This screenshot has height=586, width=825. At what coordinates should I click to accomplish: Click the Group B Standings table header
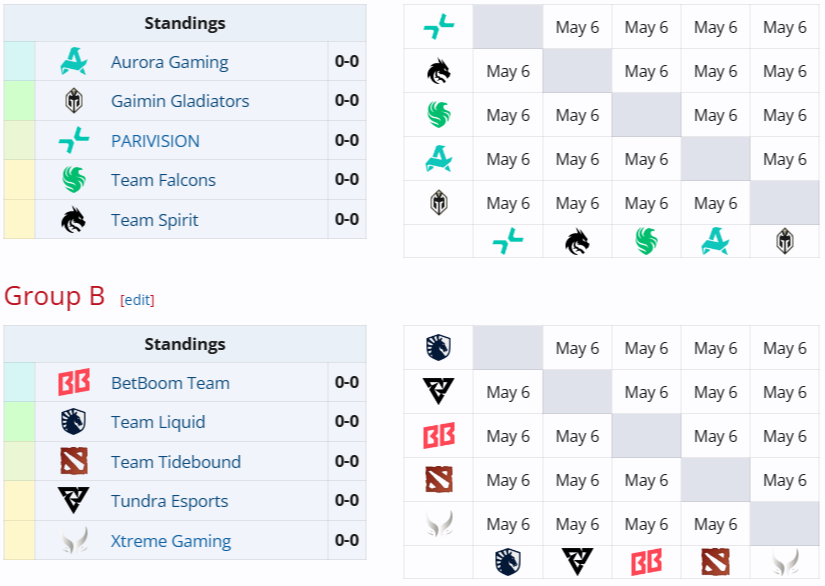coord(185,344)
